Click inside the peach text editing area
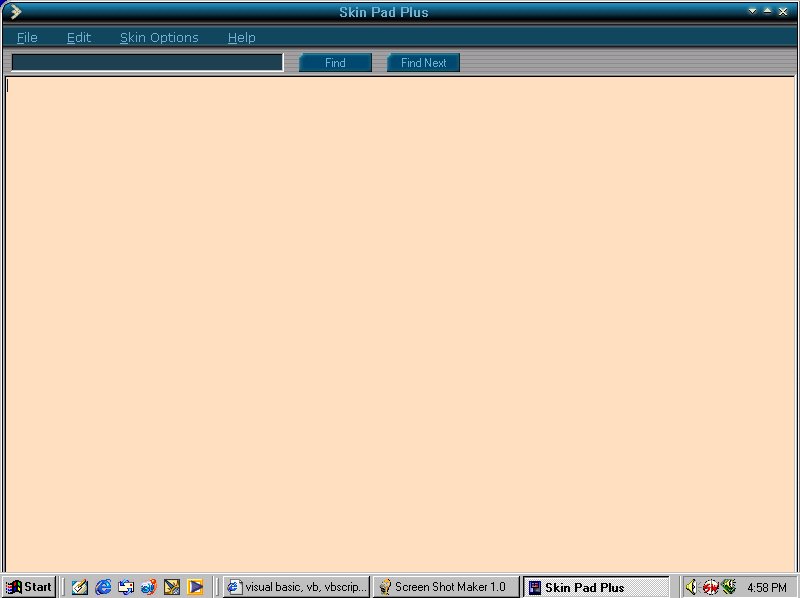 (x=400, y=324)
